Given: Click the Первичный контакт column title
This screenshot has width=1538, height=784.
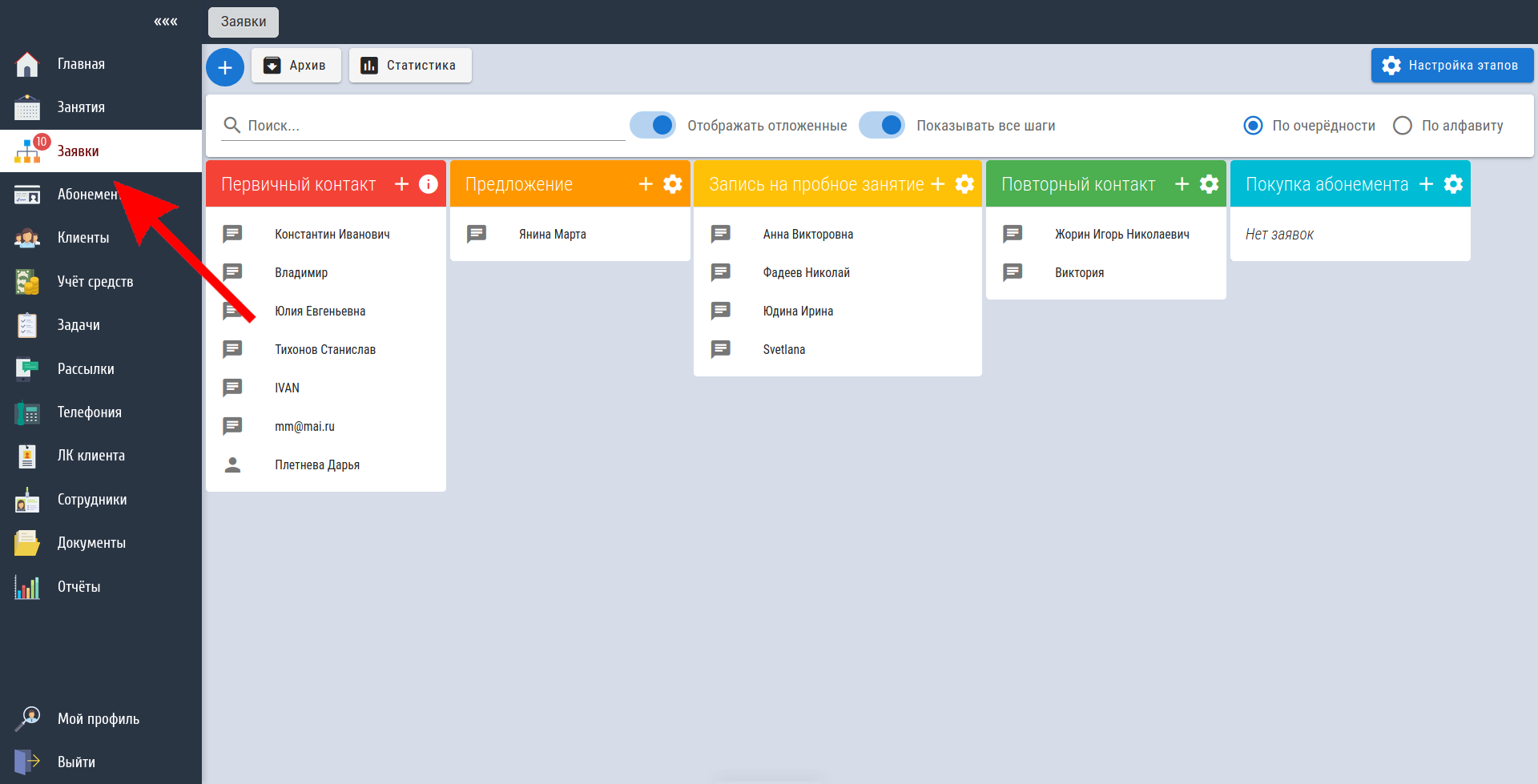Looking at the screenshot, I should click(298, 184).
